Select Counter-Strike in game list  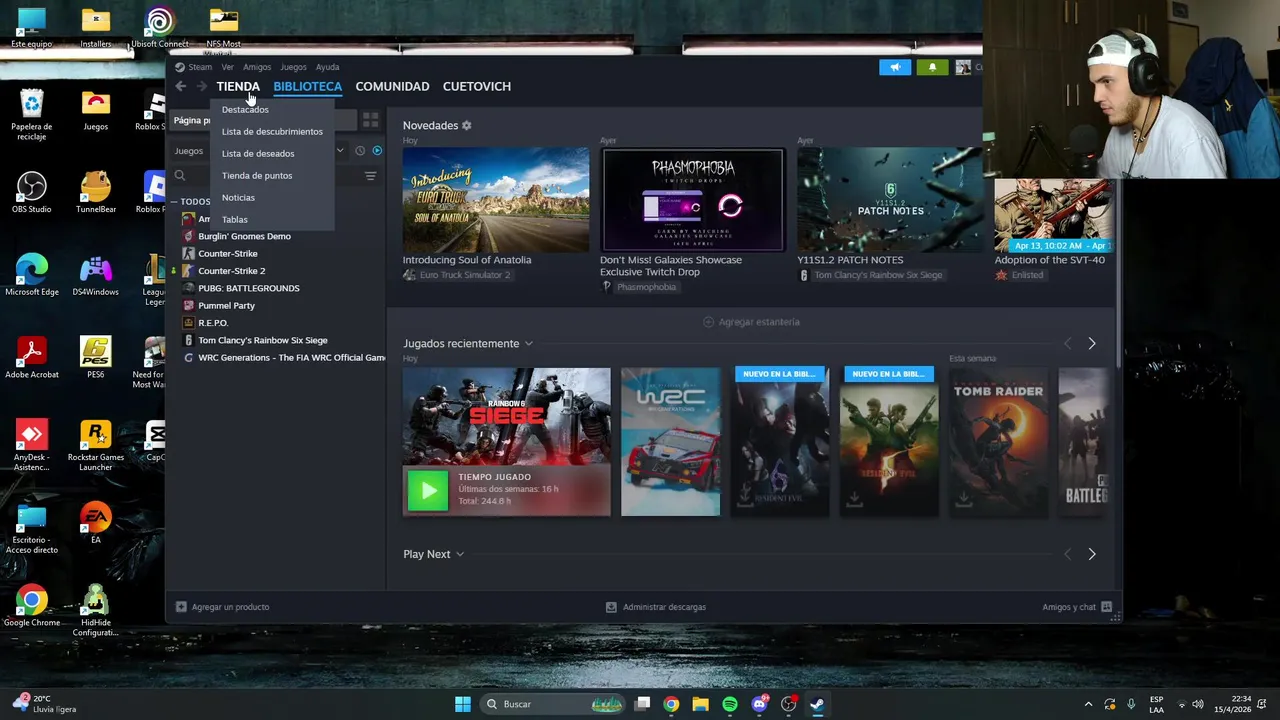tap(227, 254)
